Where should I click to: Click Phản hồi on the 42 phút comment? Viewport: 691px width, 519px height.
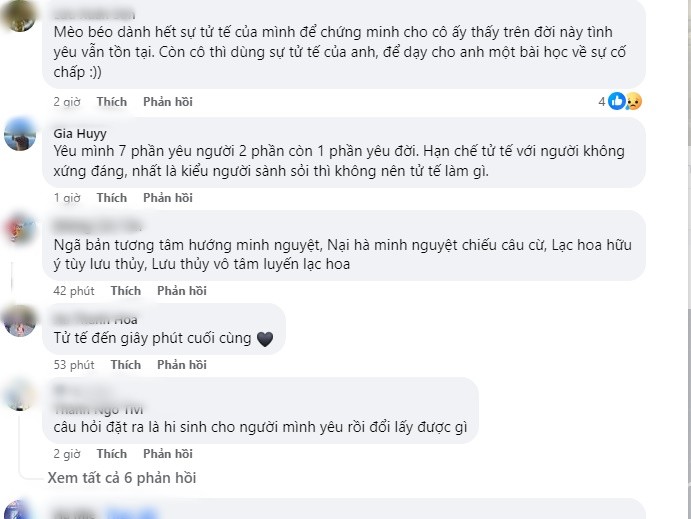tap(182, 291)
